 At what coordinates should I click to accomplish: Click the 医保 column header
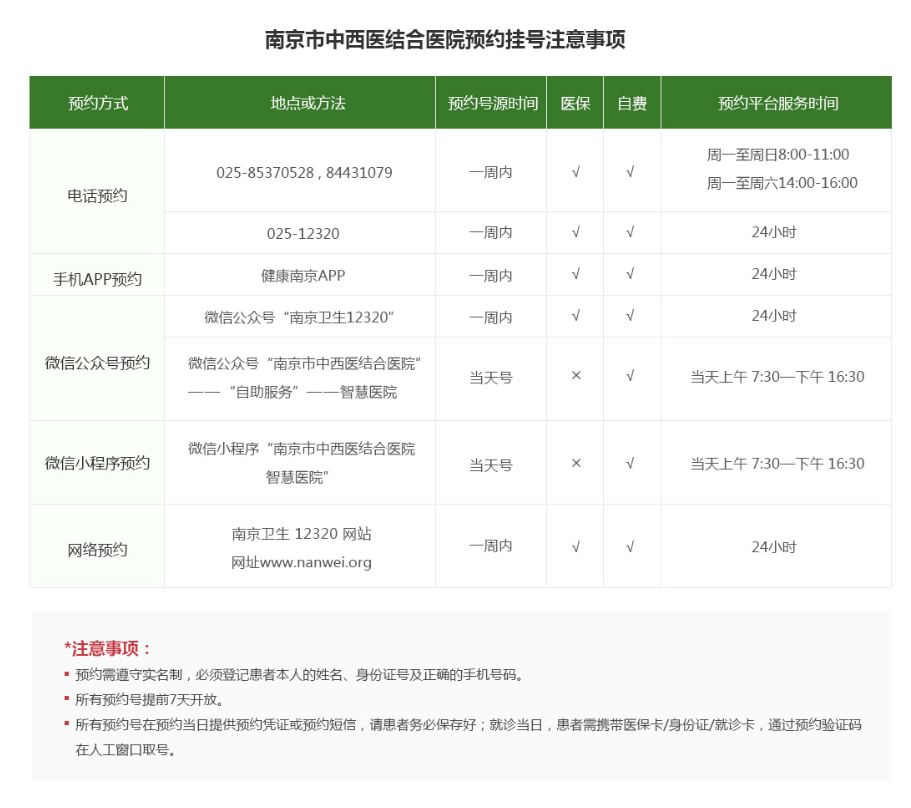(575, 103)
